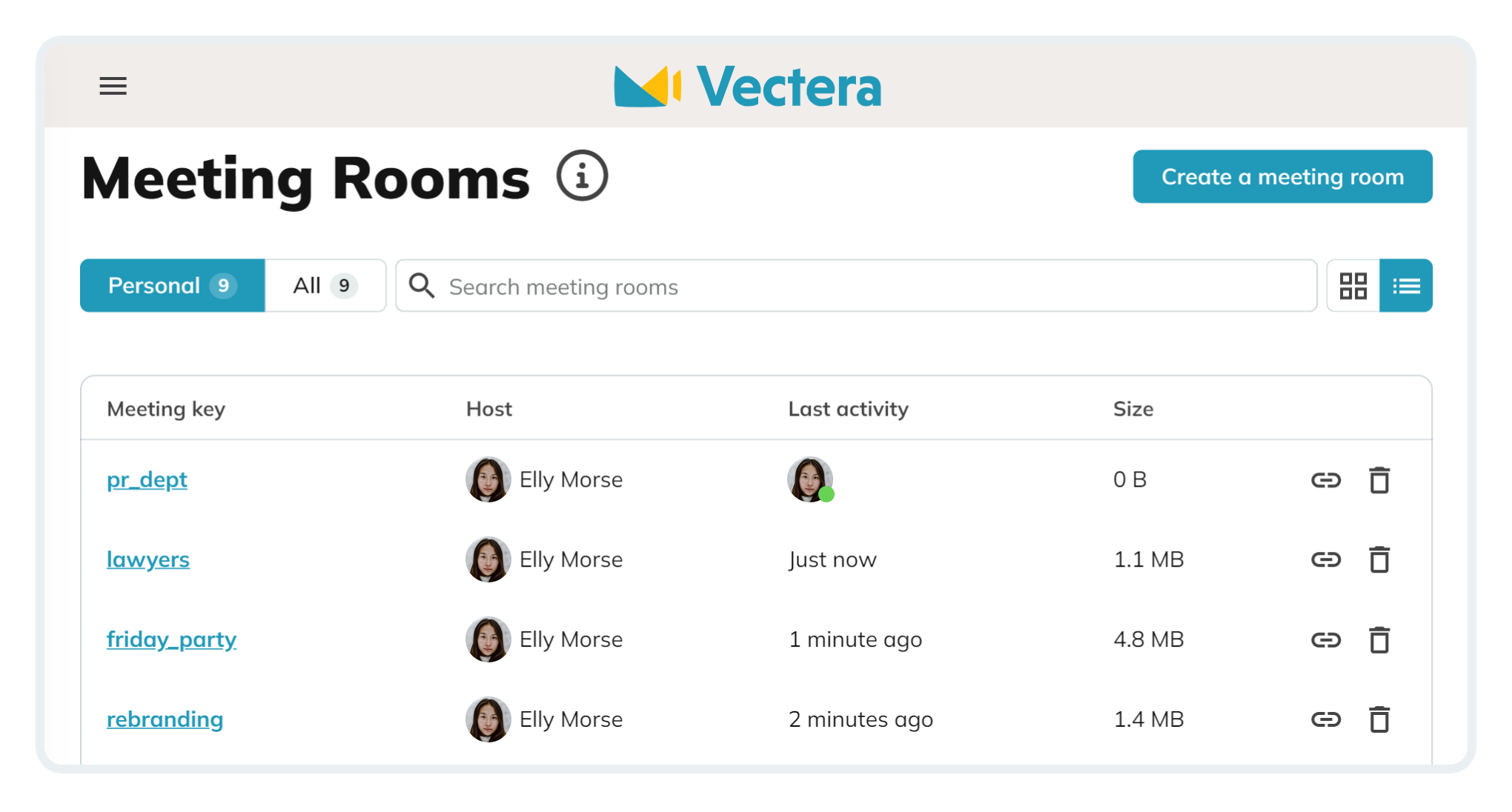The image size is (1512, 812).
Task: Copy link for friday_party room
Action: click(1325, 639)
